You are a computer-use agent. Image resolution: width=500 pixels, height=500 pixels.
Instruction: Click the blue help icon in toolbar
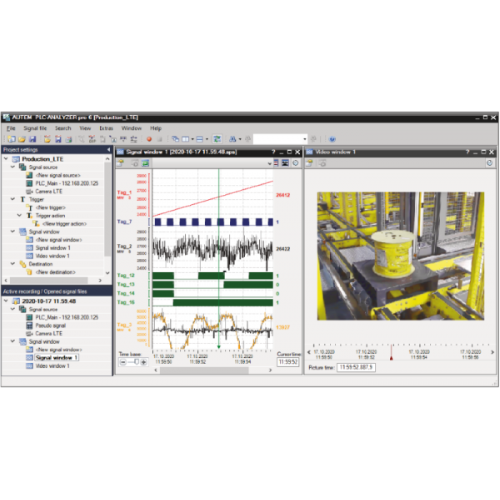tap(332, 139)
